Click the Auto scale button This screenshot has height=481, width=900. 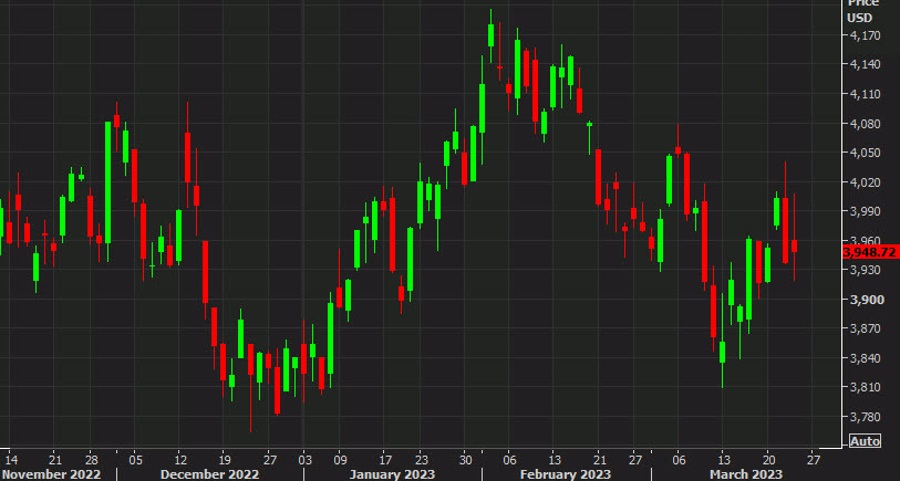pos(864,441)
